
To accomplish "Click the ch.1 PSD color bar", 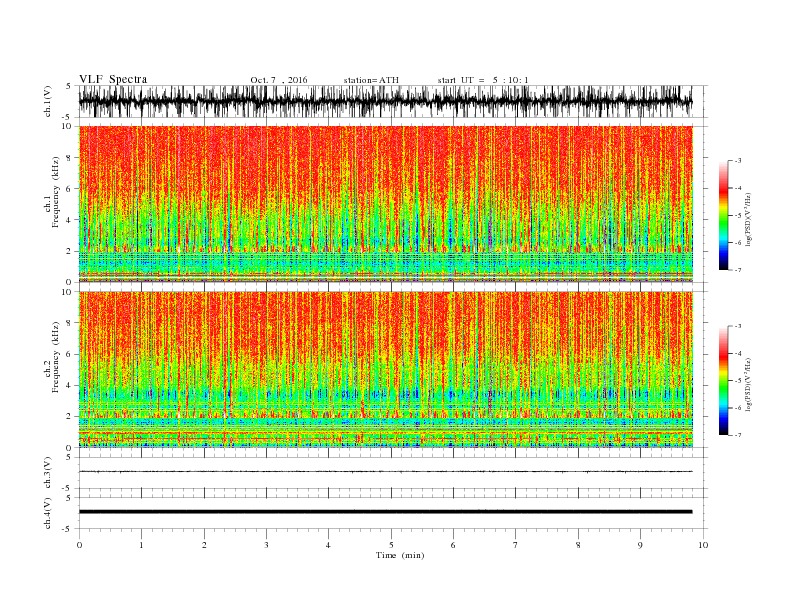I will (723, 215).
